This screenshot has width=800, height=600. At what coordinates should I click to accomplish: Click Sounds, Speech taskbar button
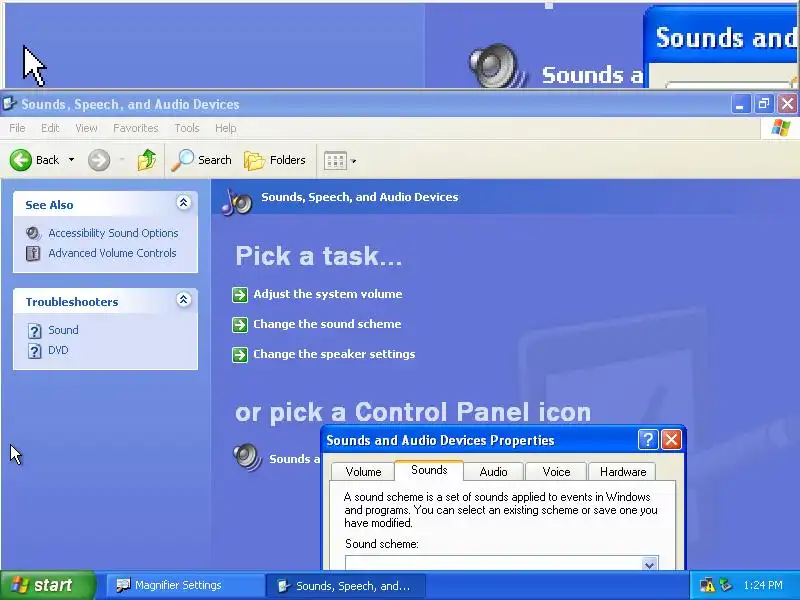345,586
